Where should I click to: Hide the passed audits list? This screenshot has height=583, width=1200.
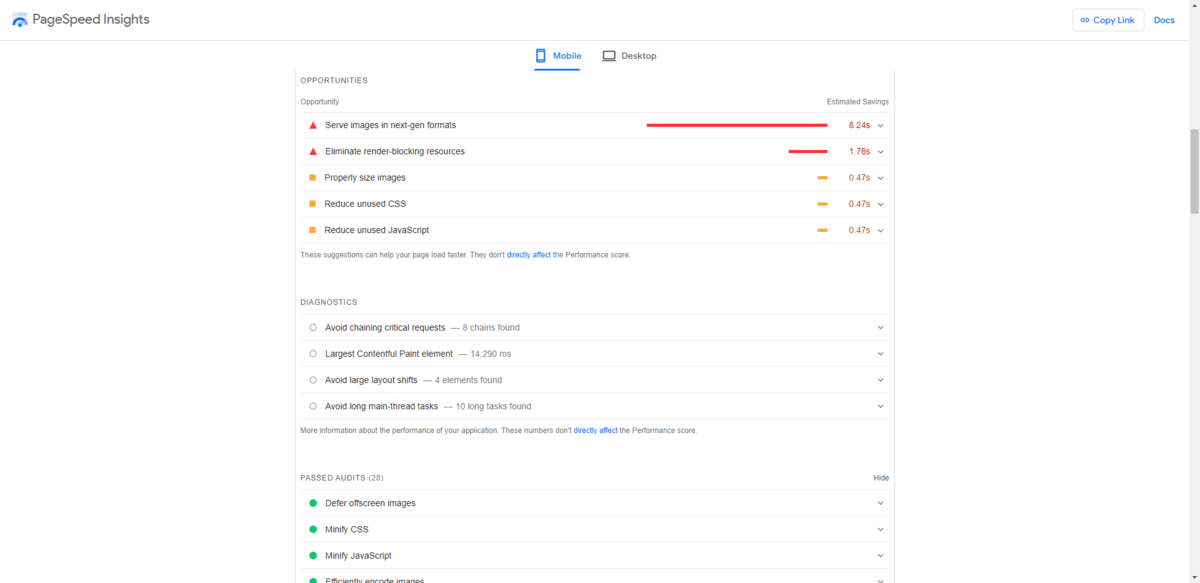point(881,478)
